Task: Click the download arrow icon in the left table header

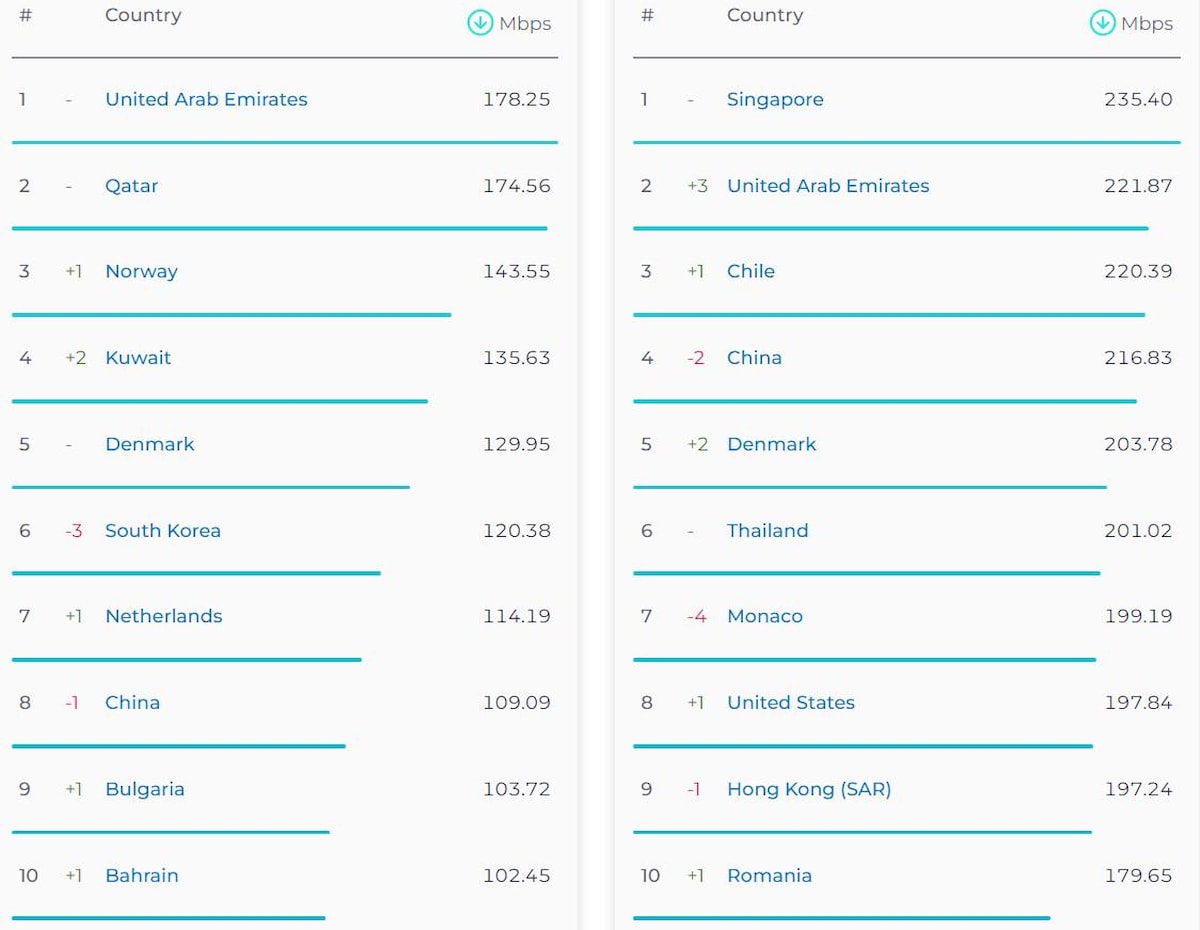Action: click(x=481, y=23)
